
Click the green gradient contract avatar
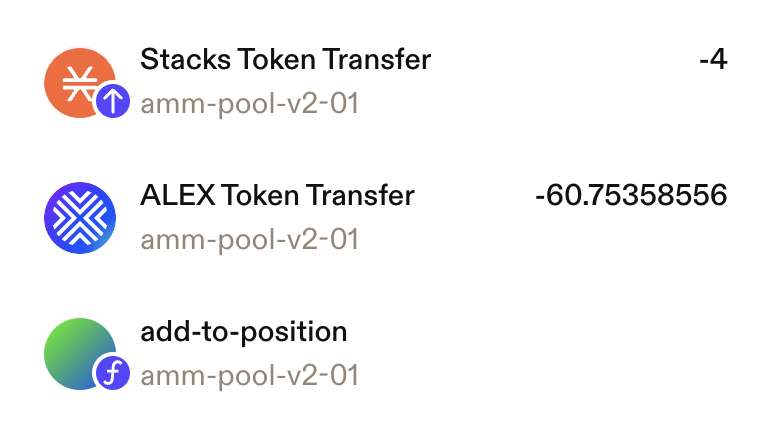click(x=80, y=354)
